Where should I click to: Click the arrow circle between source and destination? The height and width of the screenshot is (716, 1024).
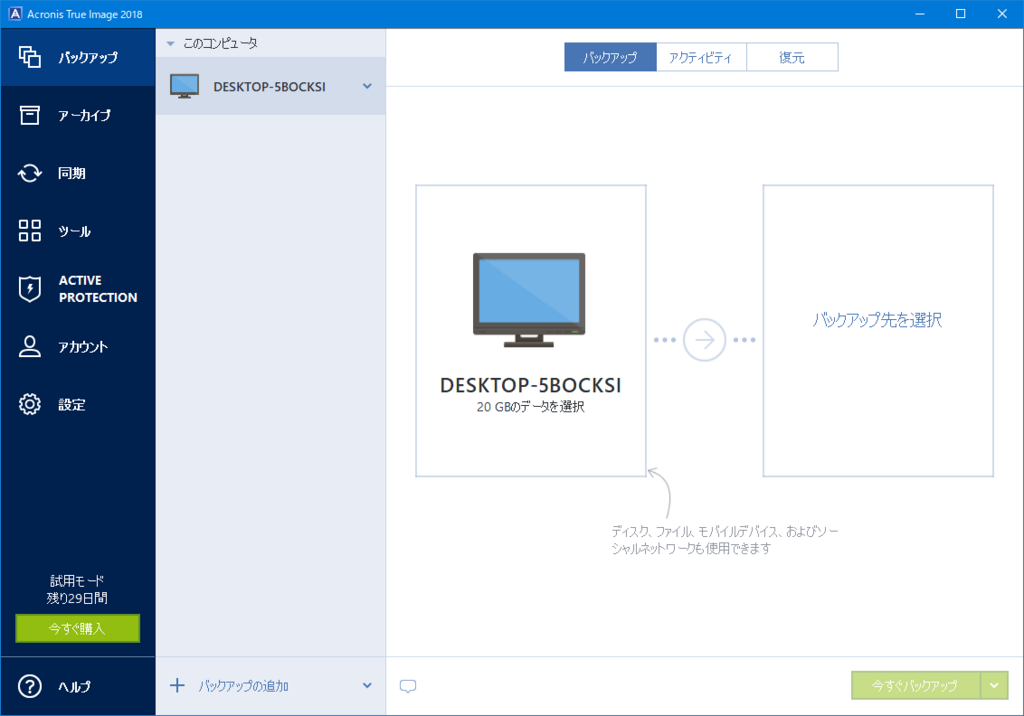(704, 340)
